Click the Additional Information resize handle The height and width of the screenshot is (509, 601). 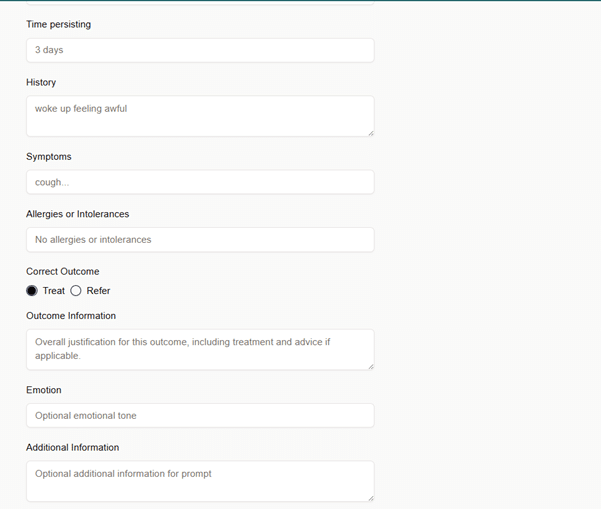tap(370, 497)
